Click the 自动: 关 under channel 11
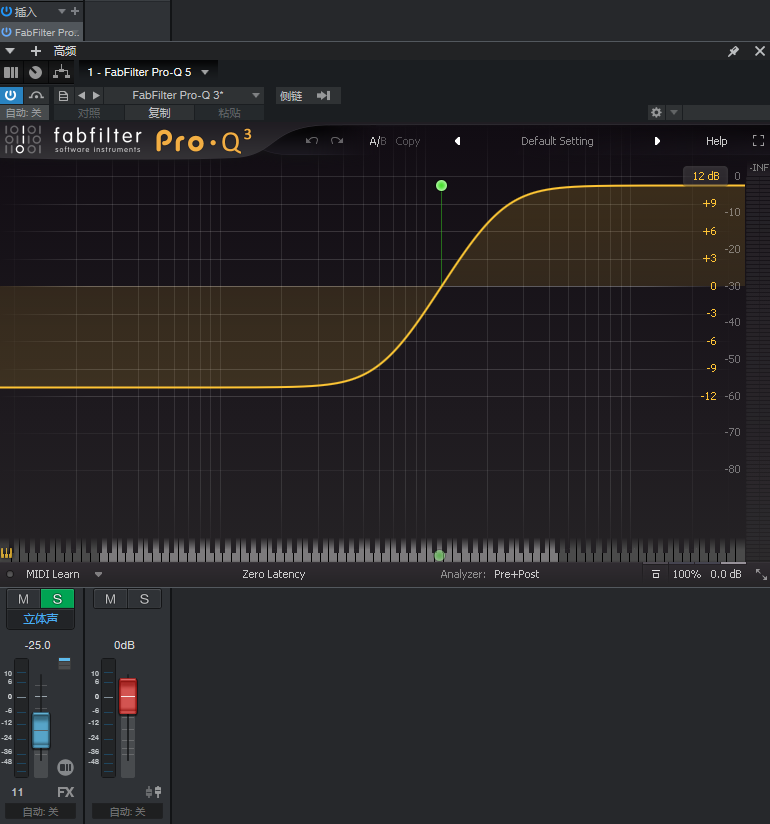 pyautogui.click(x=40, y=811)
